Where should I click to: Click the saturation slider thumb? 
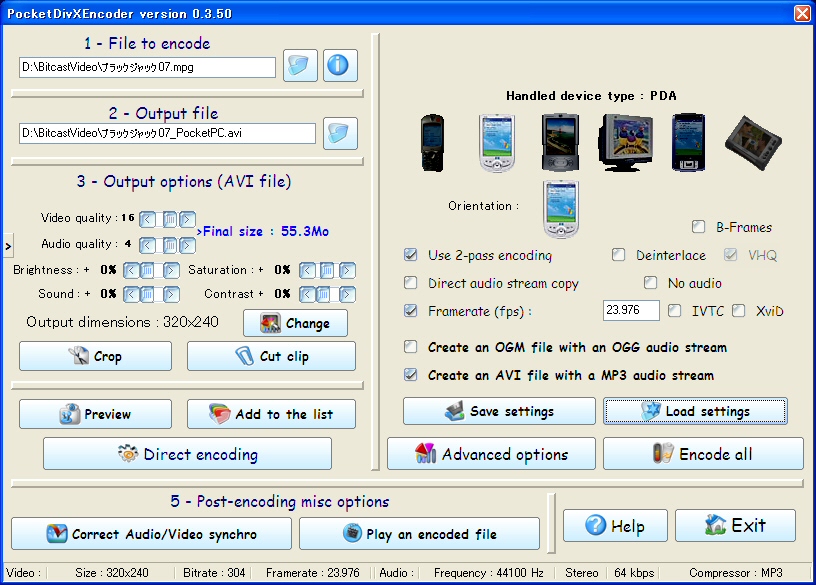coord(327,270)
